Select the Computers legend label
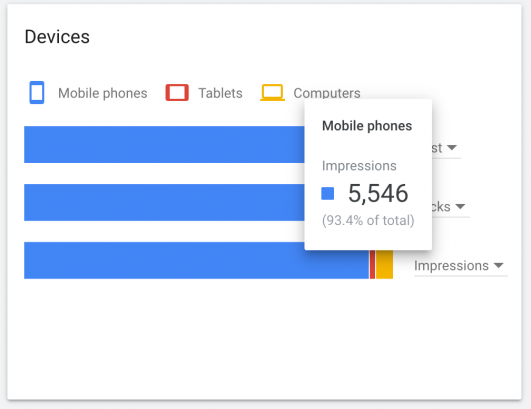Screen dimensions: 531x409 coord(327,93)
